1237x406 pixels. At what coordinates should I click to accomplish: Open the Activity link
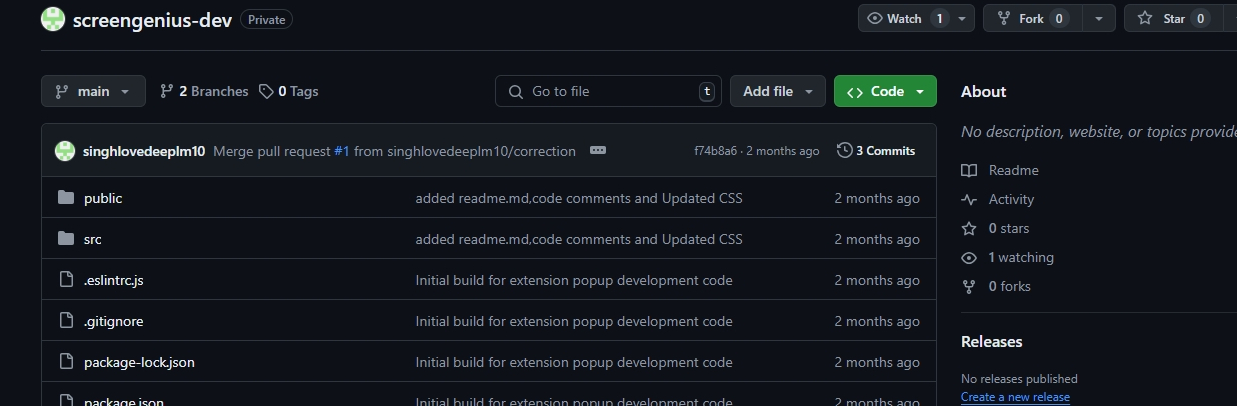[1011, 199]
